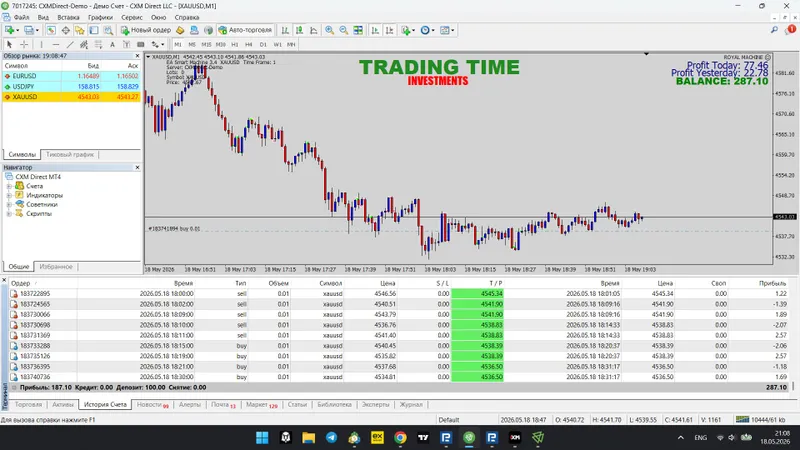This screenshot has height=450, width=800.
Task: Close the Обзор рынка panel
Action: pyautogui.click(x=137, y=56)
